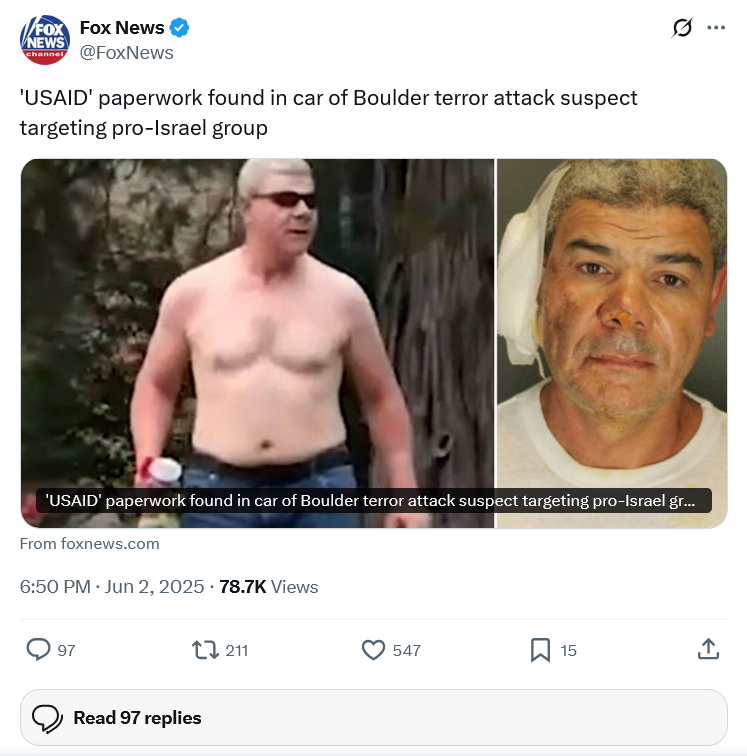Click the blue verified badge

179,27
